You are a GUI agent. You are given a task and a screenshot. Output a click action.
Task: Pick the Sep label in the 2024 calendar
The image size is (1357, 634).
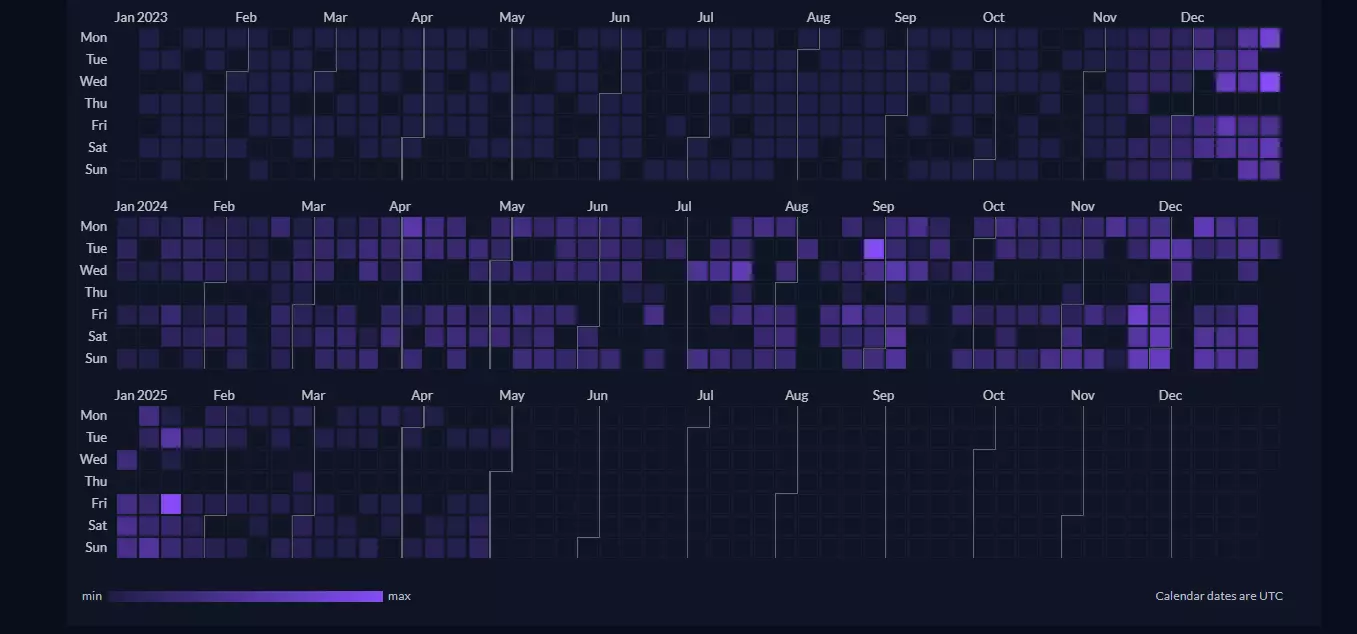[x=883, y=206]
